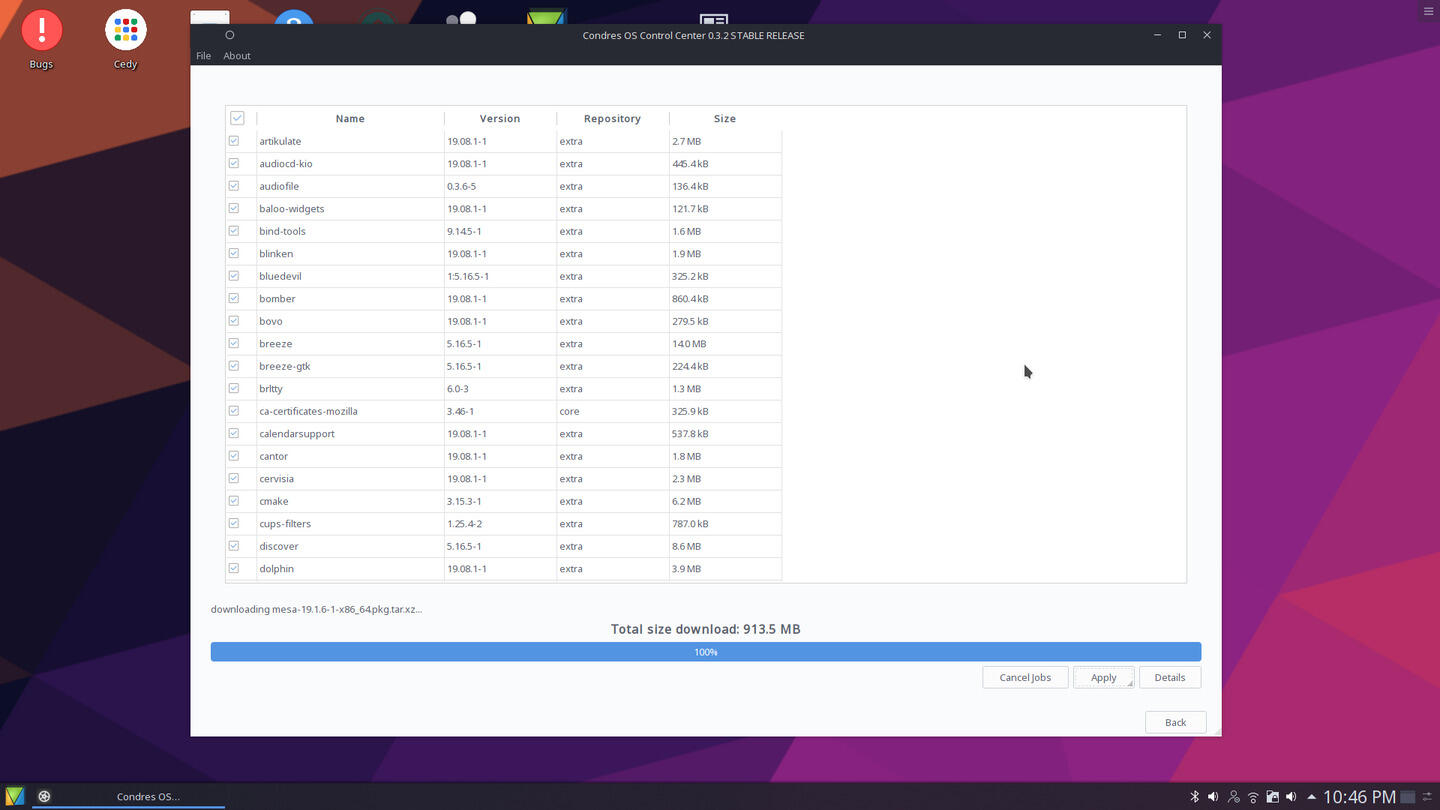
Task: Click the cervisia package name
Action: pos(277,479)
